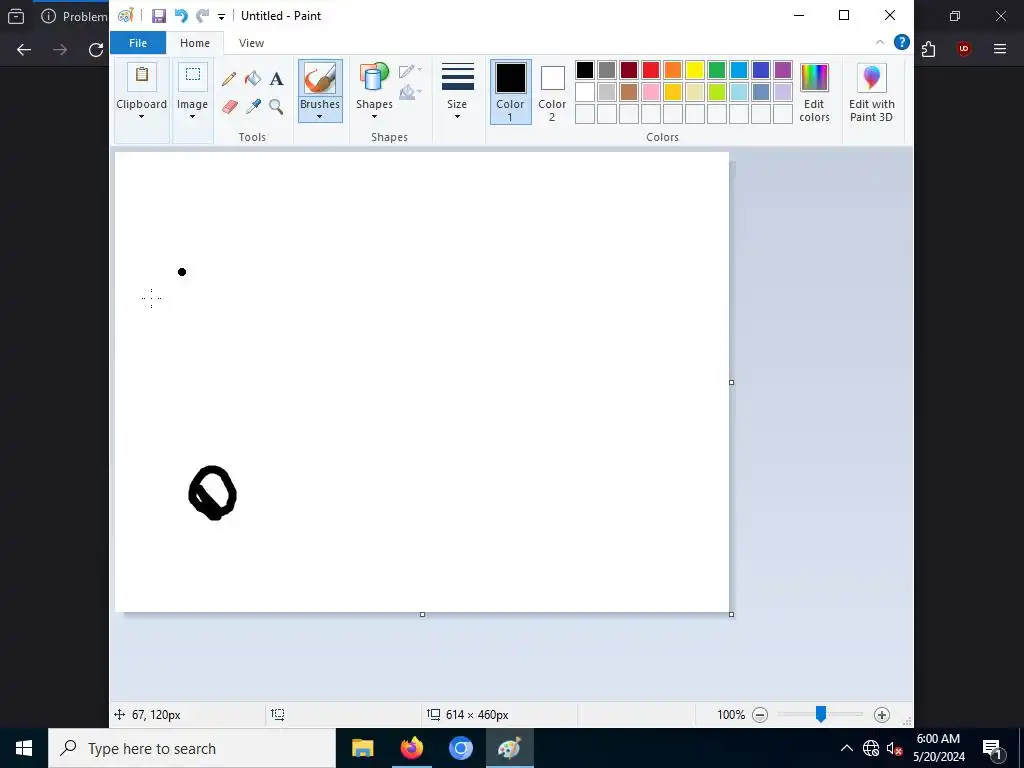
Task: Select the Pencil tool
Action: click(x=229, y=79)
